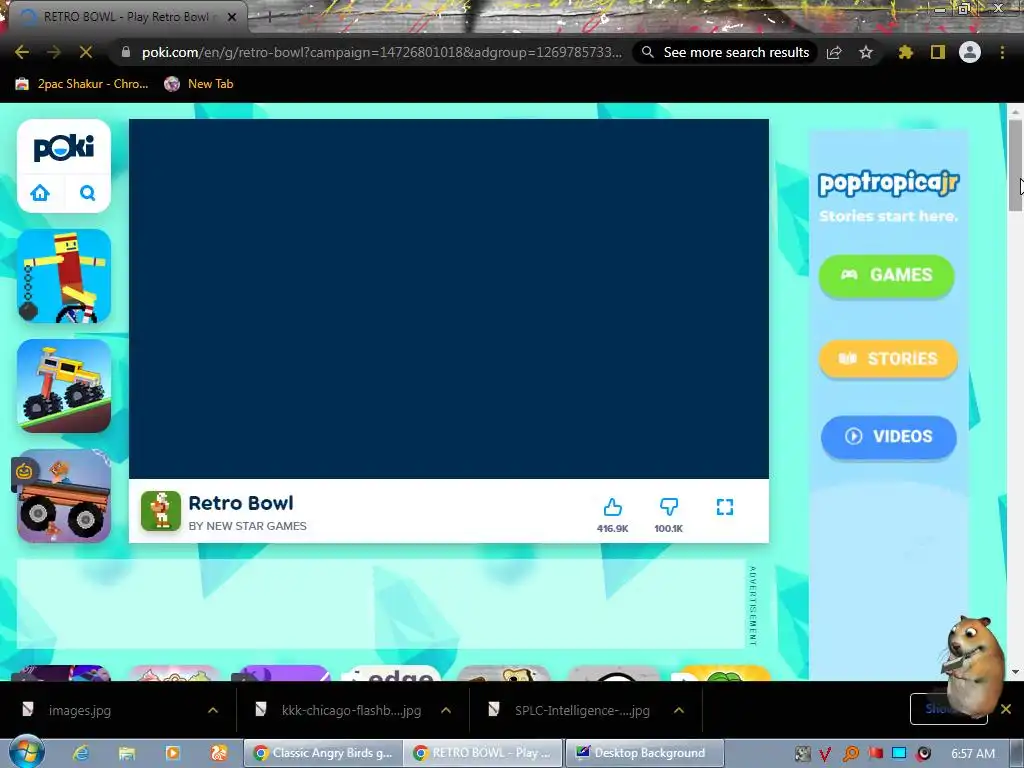Open Windows Media Player taskbar icon

point(172,753)
